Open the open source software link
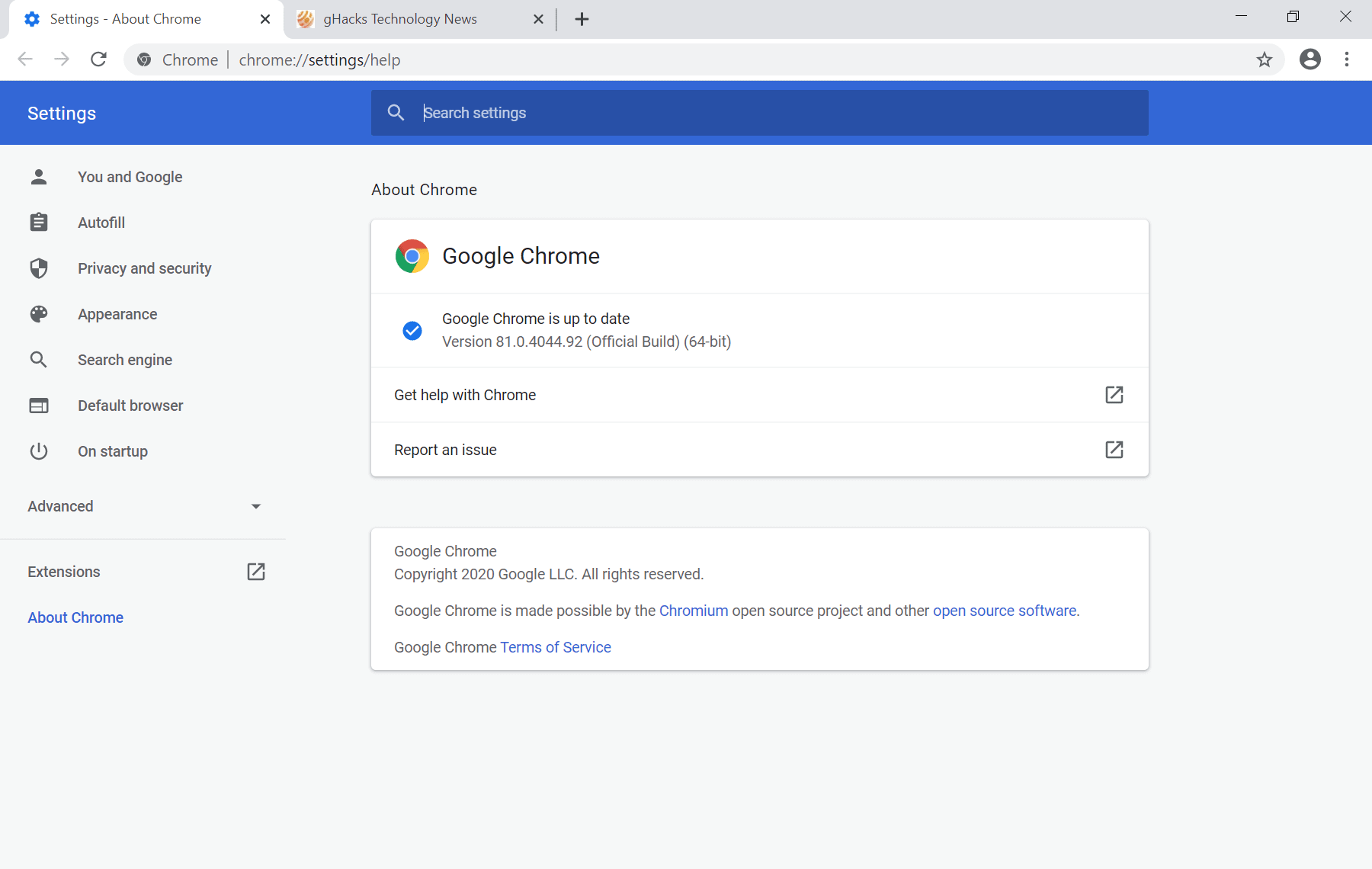Image resolution: width=1372 pixels, height=869 pixels. pyautogui.click(x=1005, y=611)
